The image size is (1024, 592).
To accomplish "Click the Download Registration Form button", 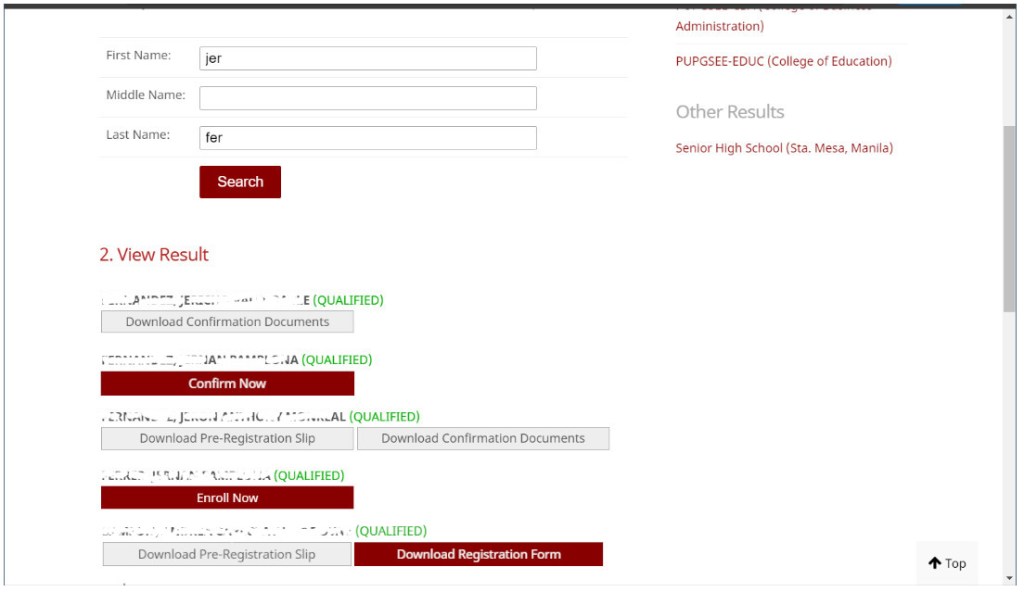I will pos(478,554).
